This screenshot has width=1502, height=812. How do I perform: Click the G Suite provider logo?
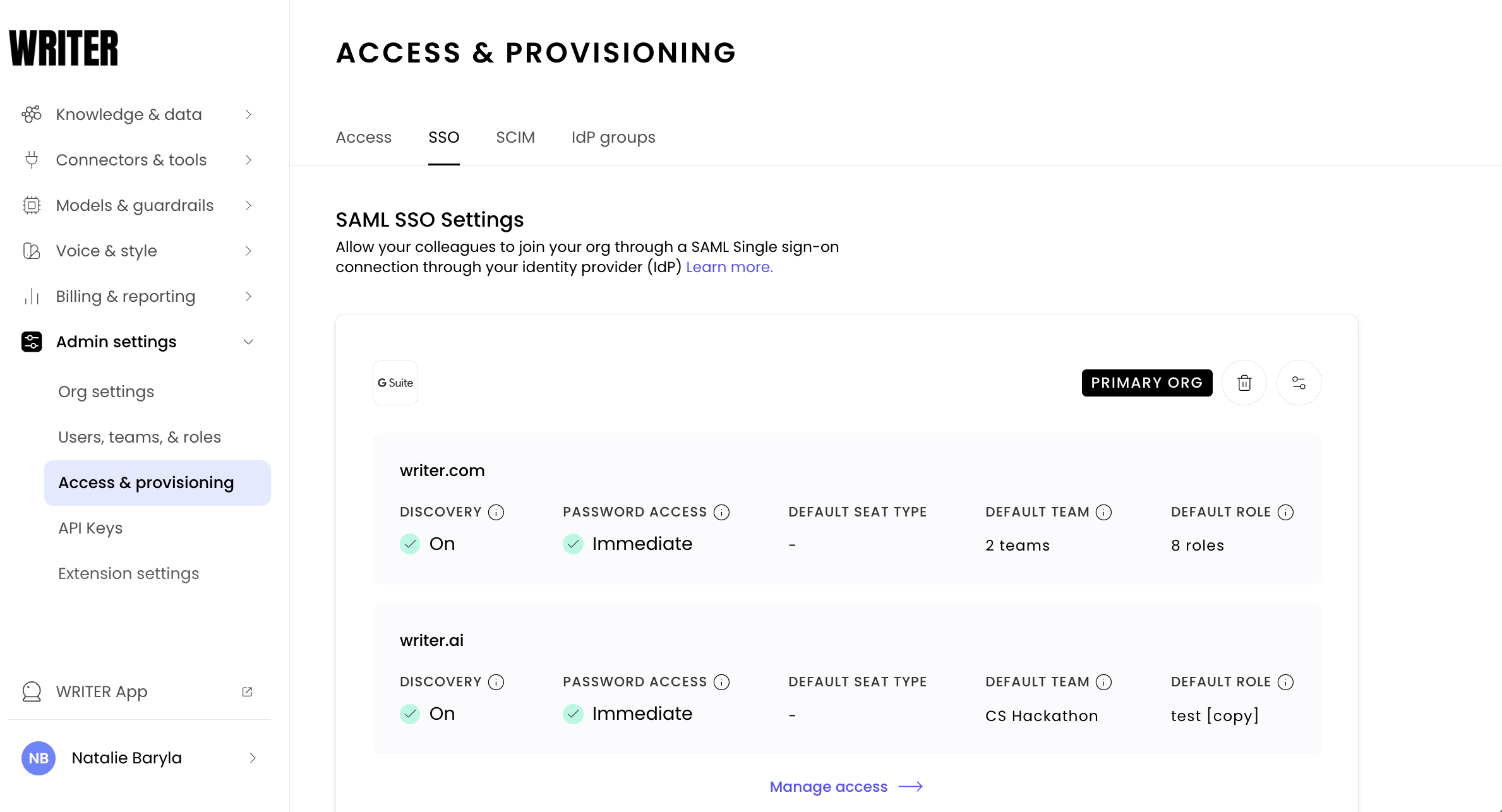[x=395, y=383]
